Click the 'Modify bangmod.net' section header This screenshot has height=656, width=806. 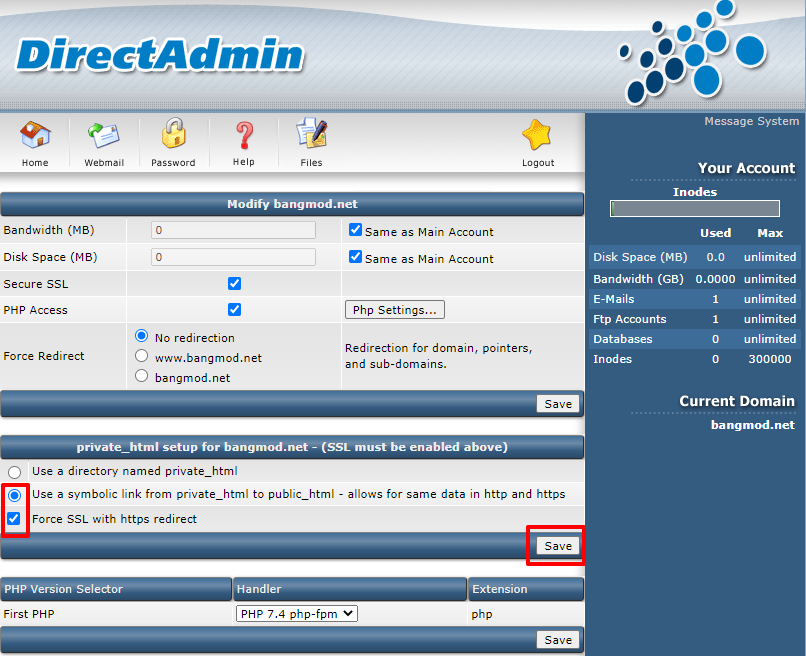coord(292,204)
